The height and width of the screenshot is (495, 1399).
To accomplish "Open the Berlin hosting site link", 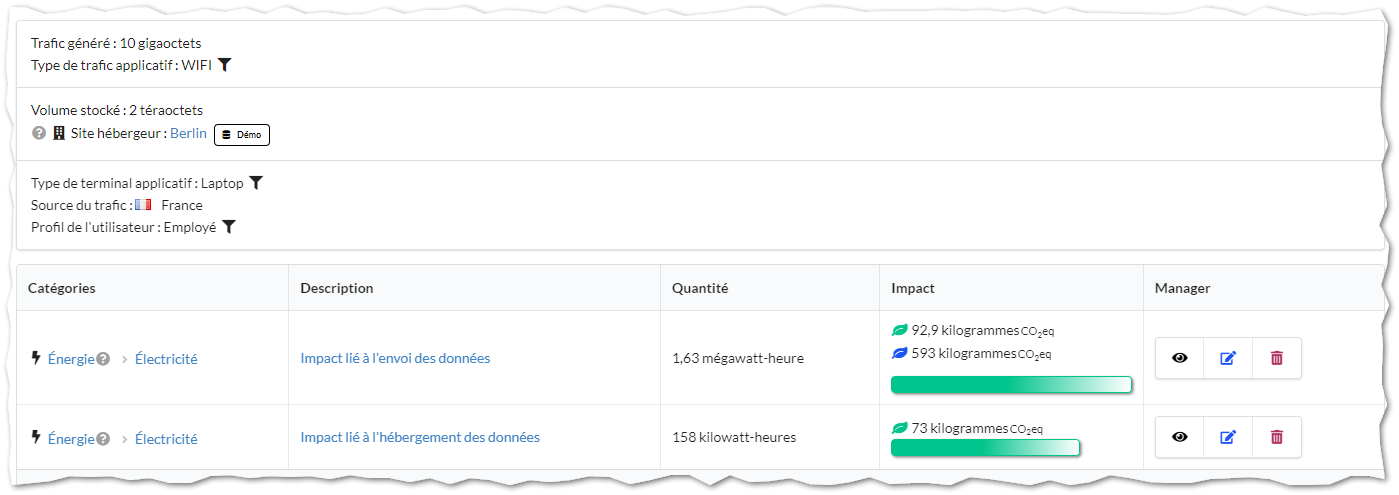I will coord(188,133).
